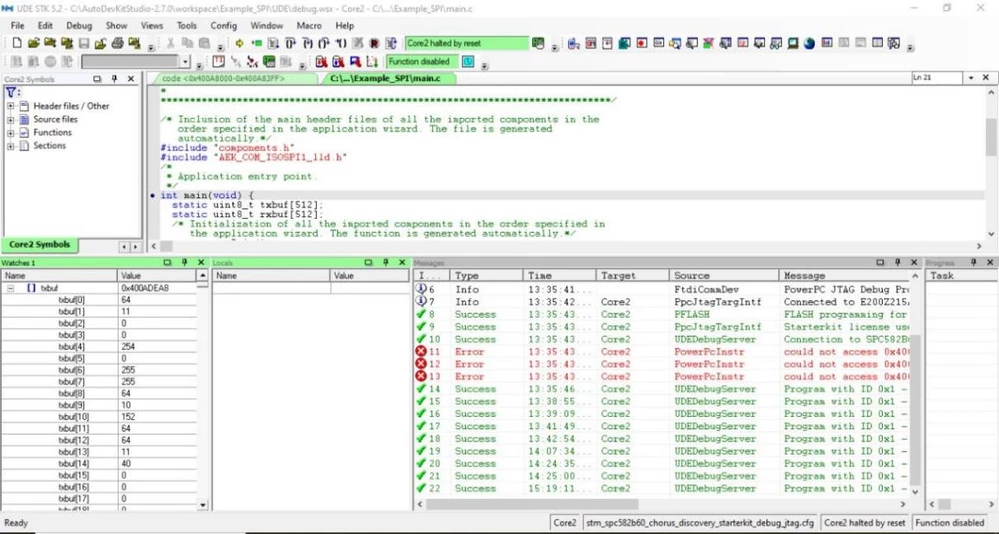Click the Open file folder icon
The height and width of the screenshot is (534, 999).
pyautogui.click(x=33, y=43)
